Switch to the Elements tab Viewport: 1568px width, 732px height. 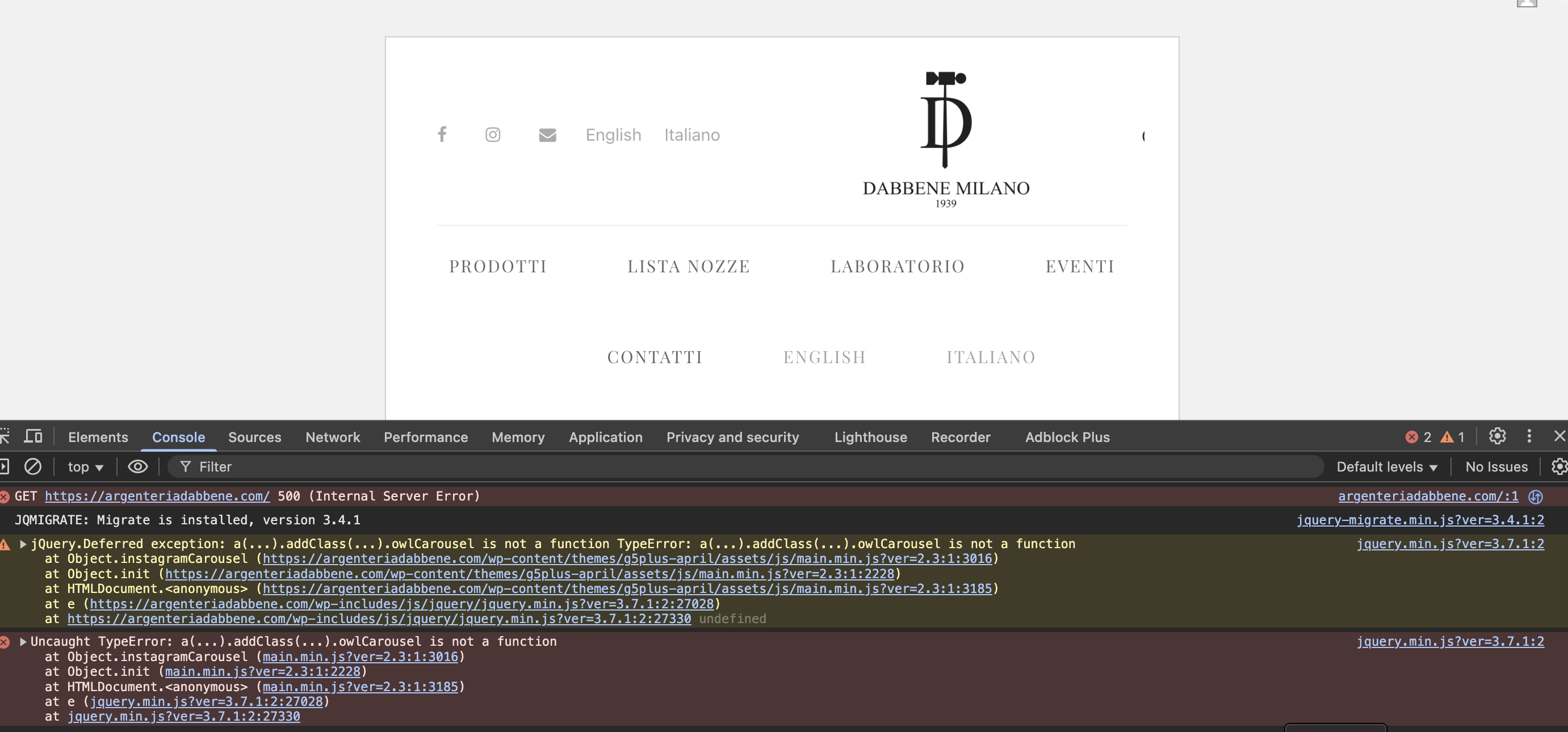98,437
